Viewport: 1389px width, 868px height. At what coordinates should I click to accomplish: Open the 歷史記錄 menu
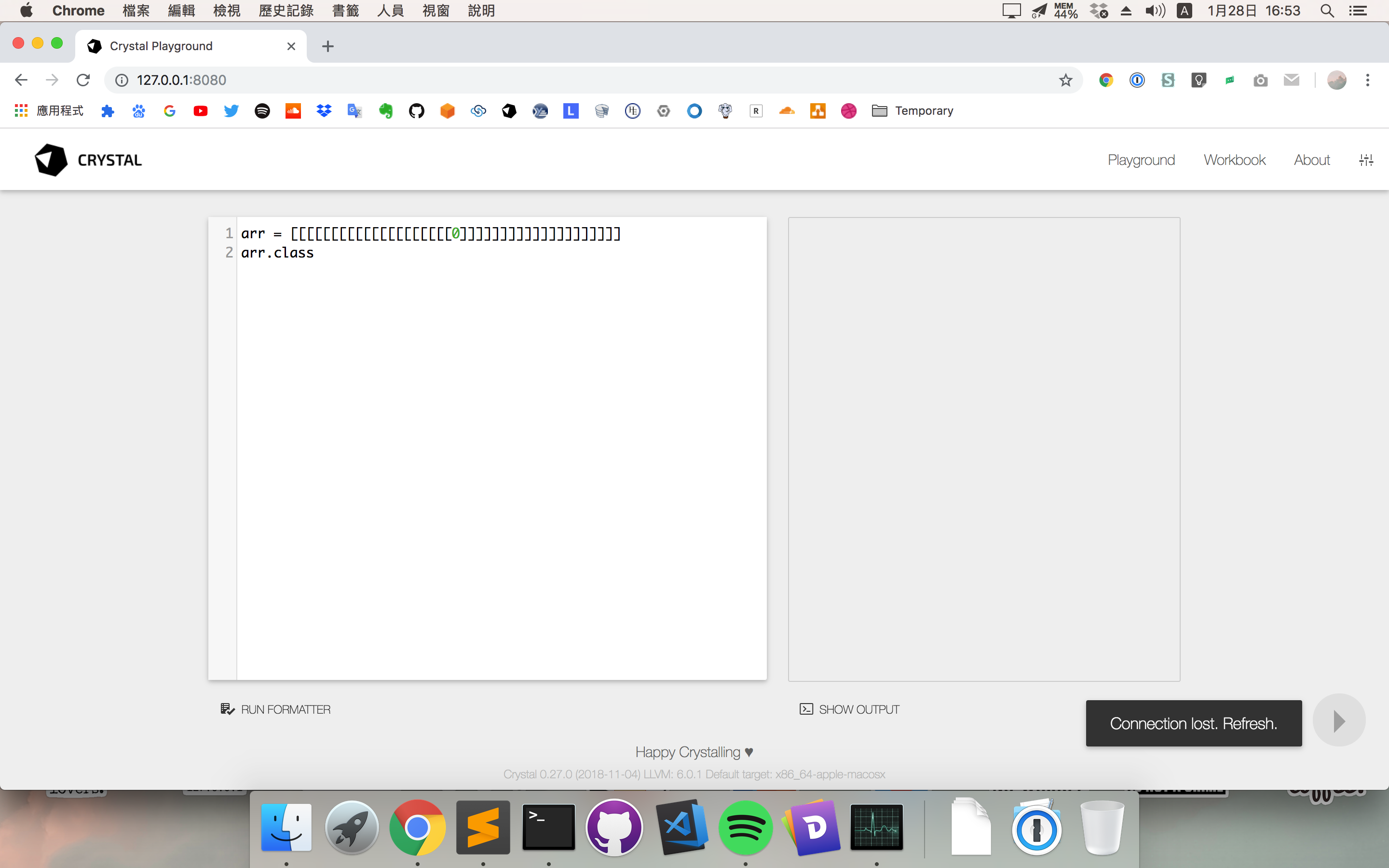click(286, 11)
